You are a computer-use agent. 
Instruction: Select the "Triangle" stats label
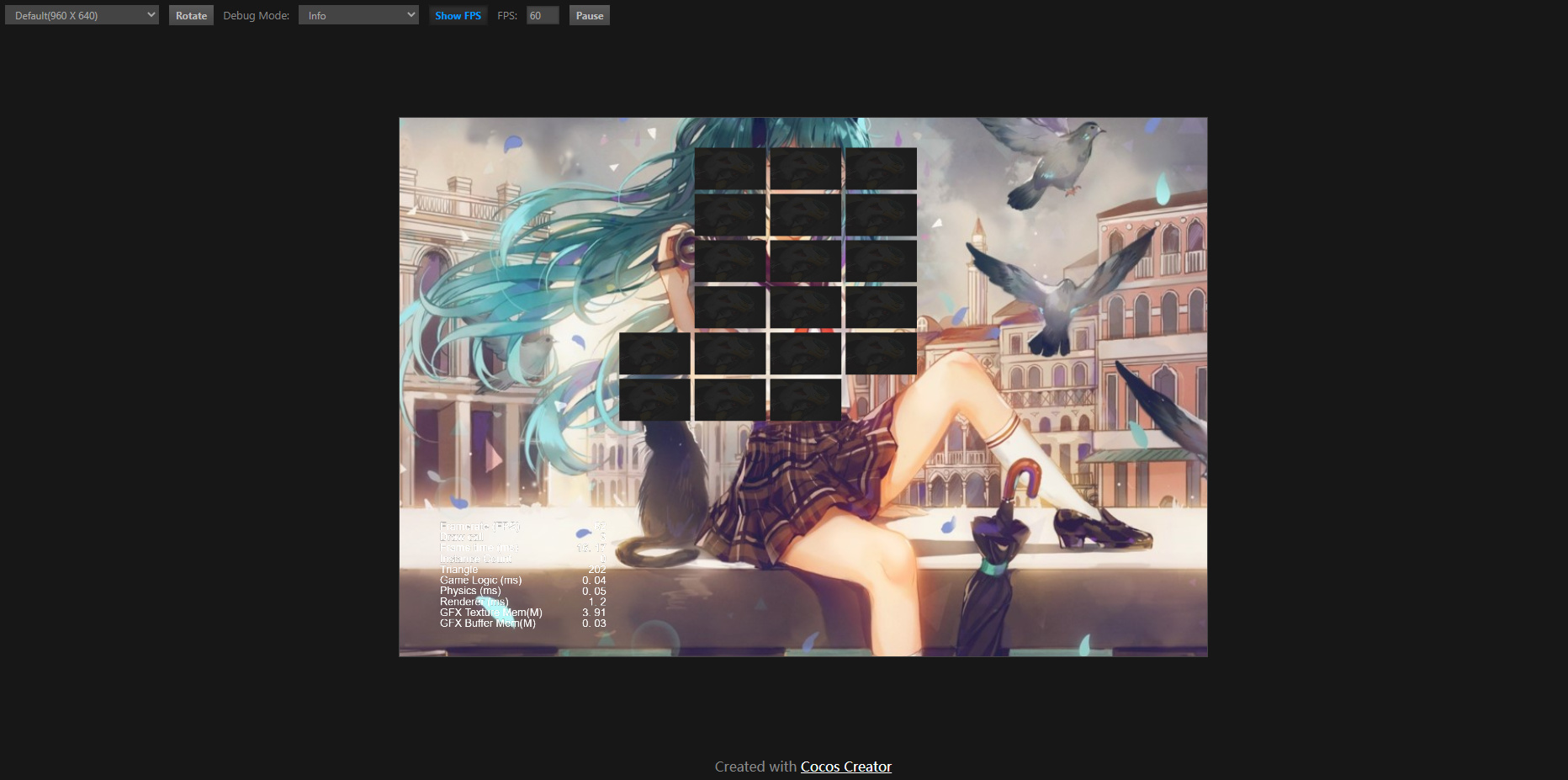(x=458, y=570)
